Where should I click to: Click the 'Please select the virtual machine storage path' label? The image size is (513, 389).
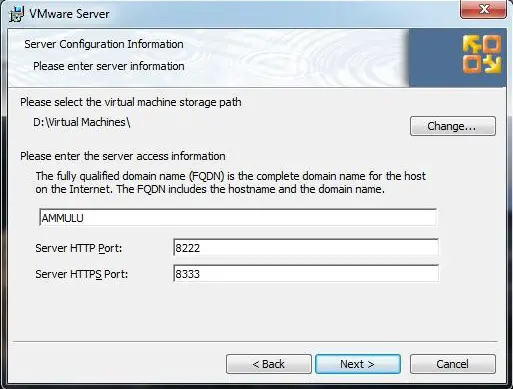[131, 102]
